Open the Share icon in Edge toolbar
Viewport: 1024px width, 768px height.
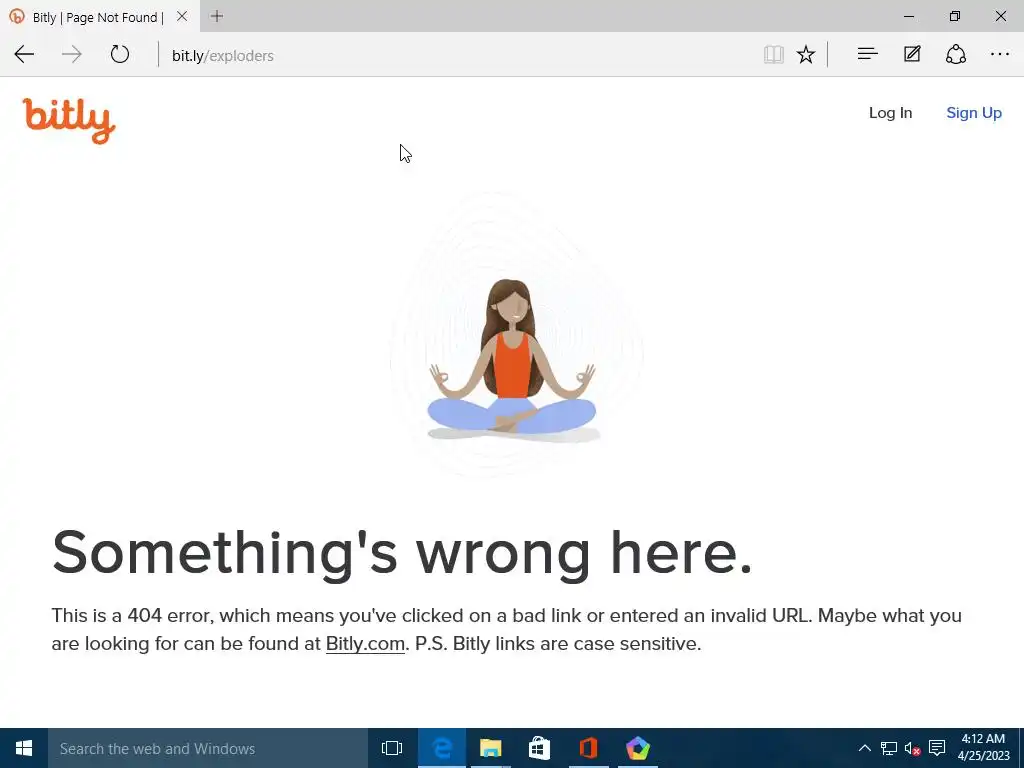[955, 54]
